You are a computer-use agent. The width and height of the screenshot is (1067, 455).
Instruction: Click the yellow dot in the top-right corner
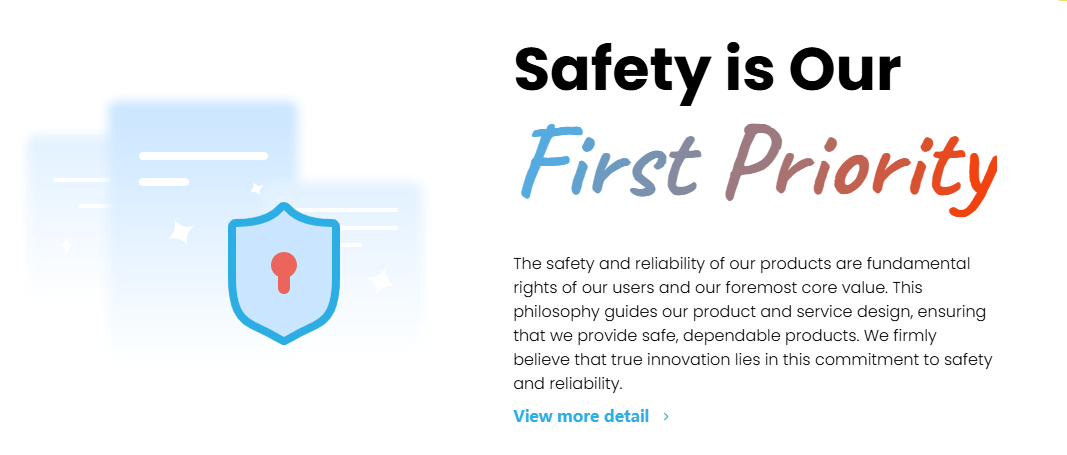pyautogui.click(x=1062, y=2)
